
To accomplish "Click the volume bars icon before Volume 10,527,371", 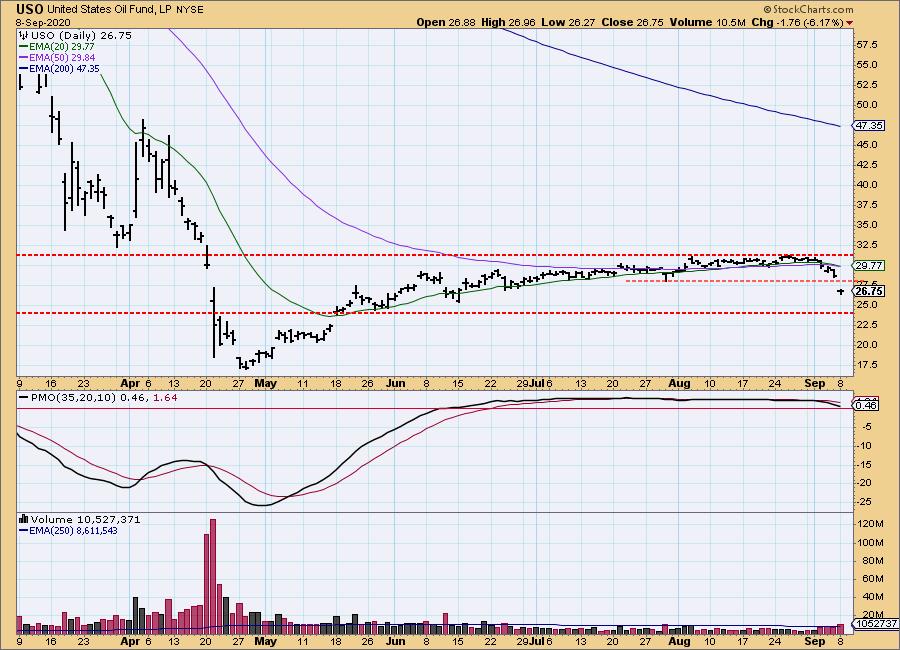I will click(24, 519).
